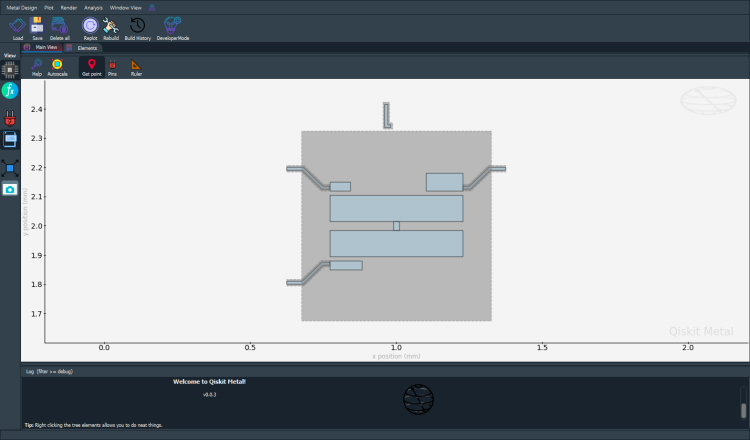The image size is (750, 440).
Task: Autoscale the plot view
Action: click(x=57, y=67)
